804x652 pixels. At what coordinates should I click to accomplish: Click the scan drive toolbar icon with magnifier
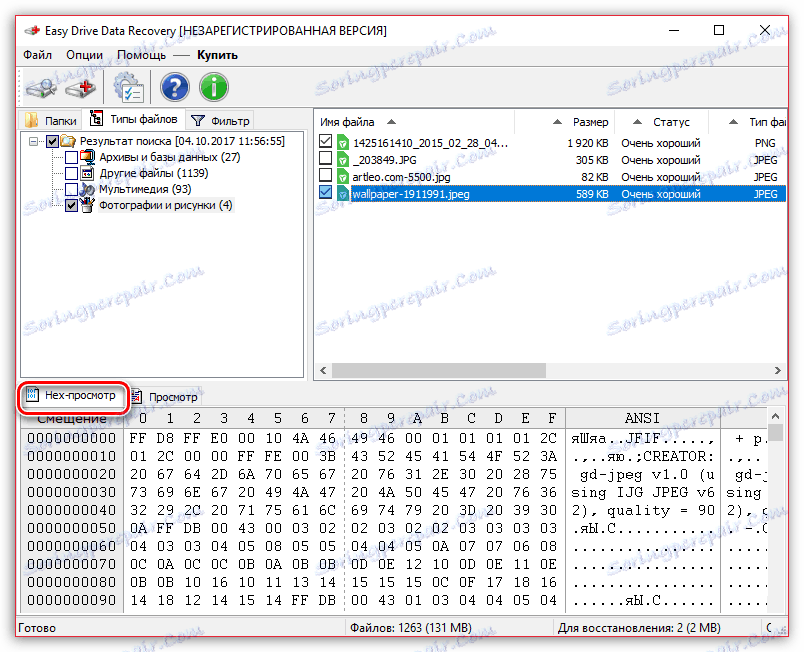pos(41,88)
